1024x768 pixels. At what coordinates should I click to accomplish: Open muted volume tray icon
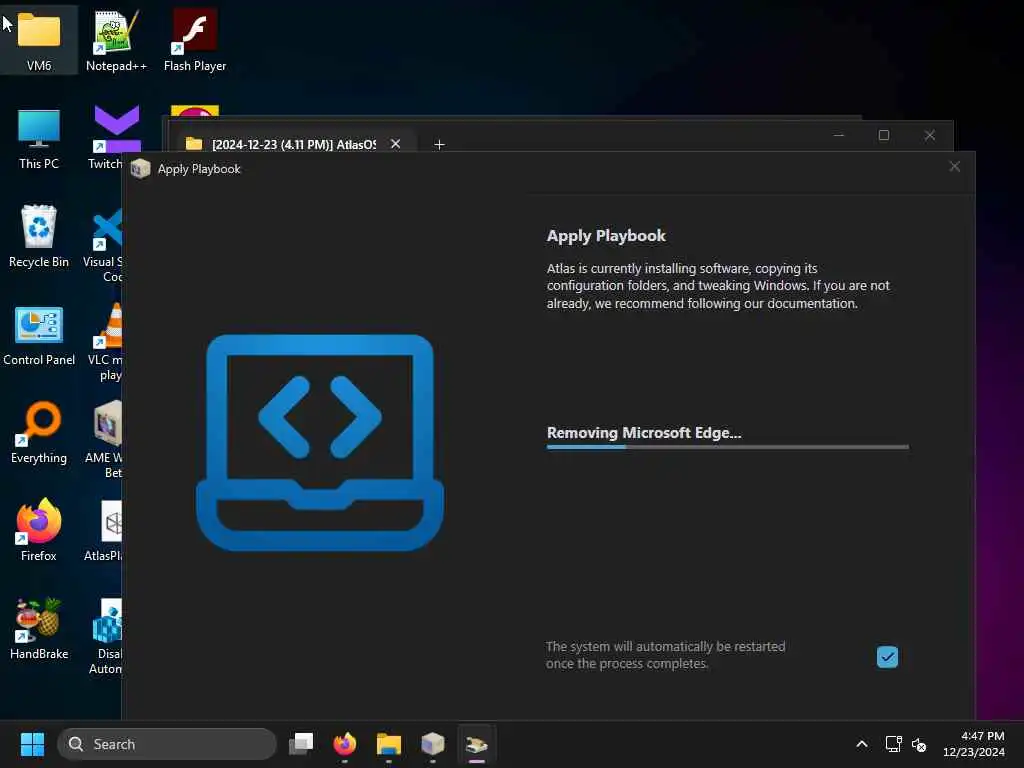(920, 744)
